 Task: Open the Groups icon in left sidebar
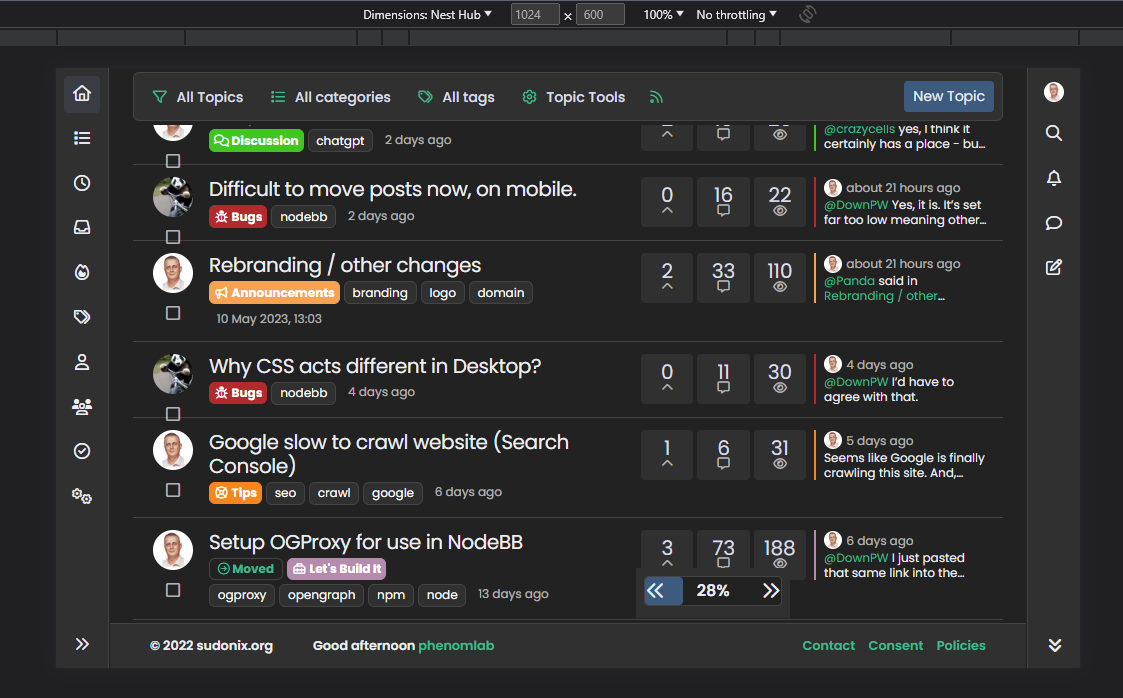(x=82, y=406)
